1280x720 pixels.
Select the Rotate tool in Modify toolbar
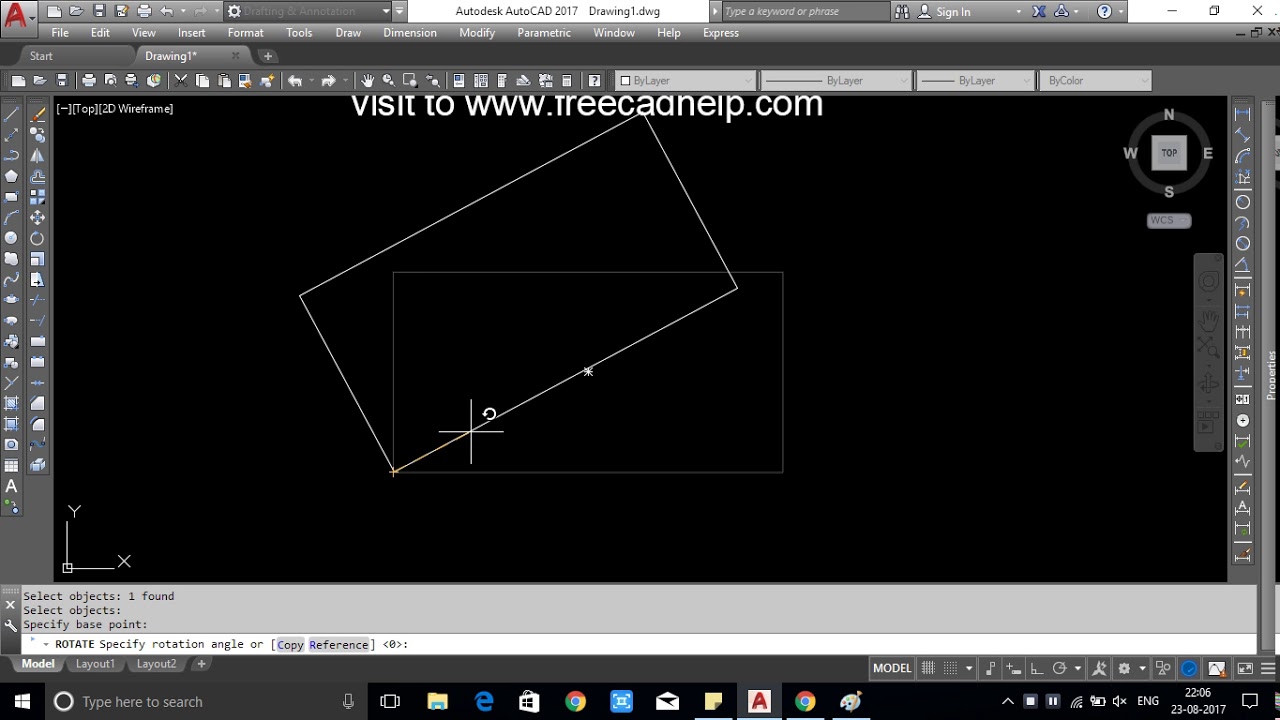(x=37, y=238)
